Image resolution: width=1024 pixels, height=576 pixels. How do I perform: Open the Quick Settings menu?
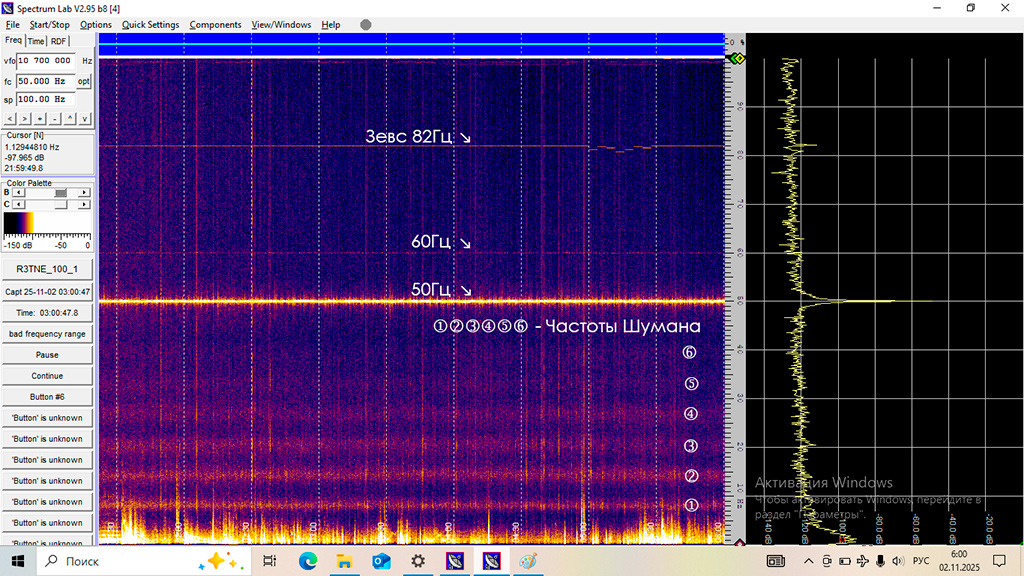(150, 25)
